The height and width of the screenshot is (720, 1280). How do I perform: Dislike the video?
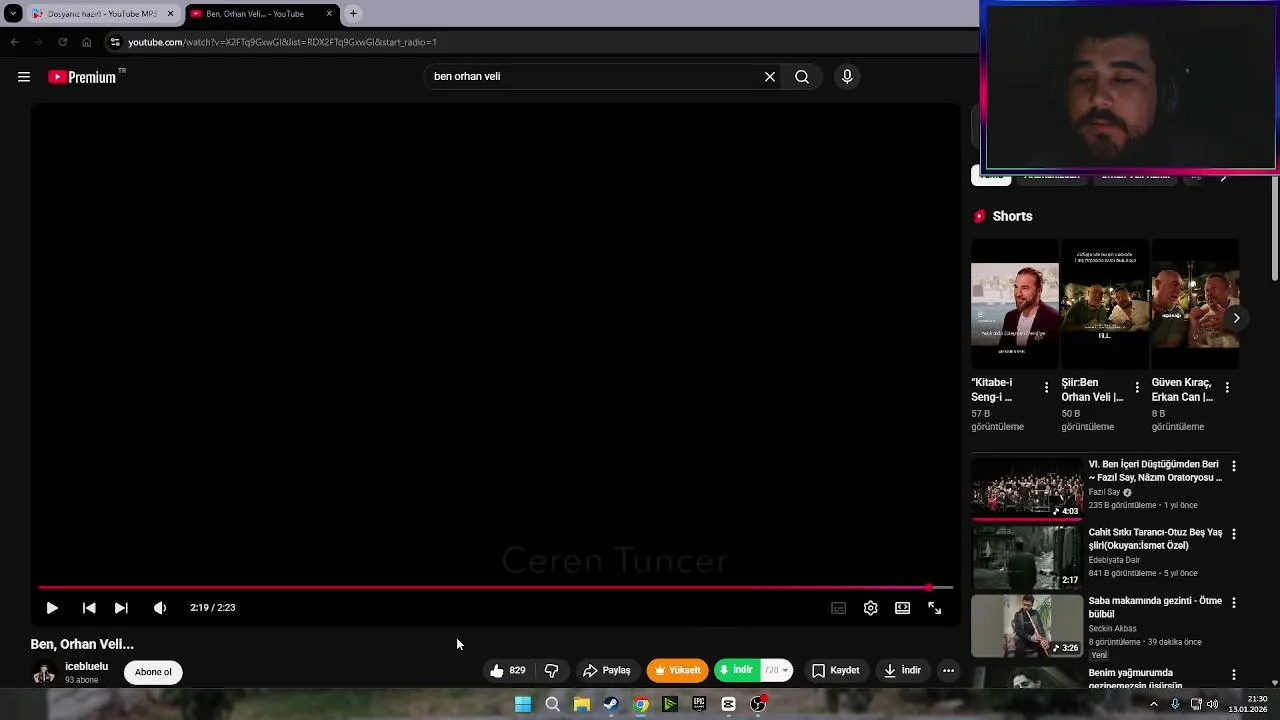(x=551, y=671)
